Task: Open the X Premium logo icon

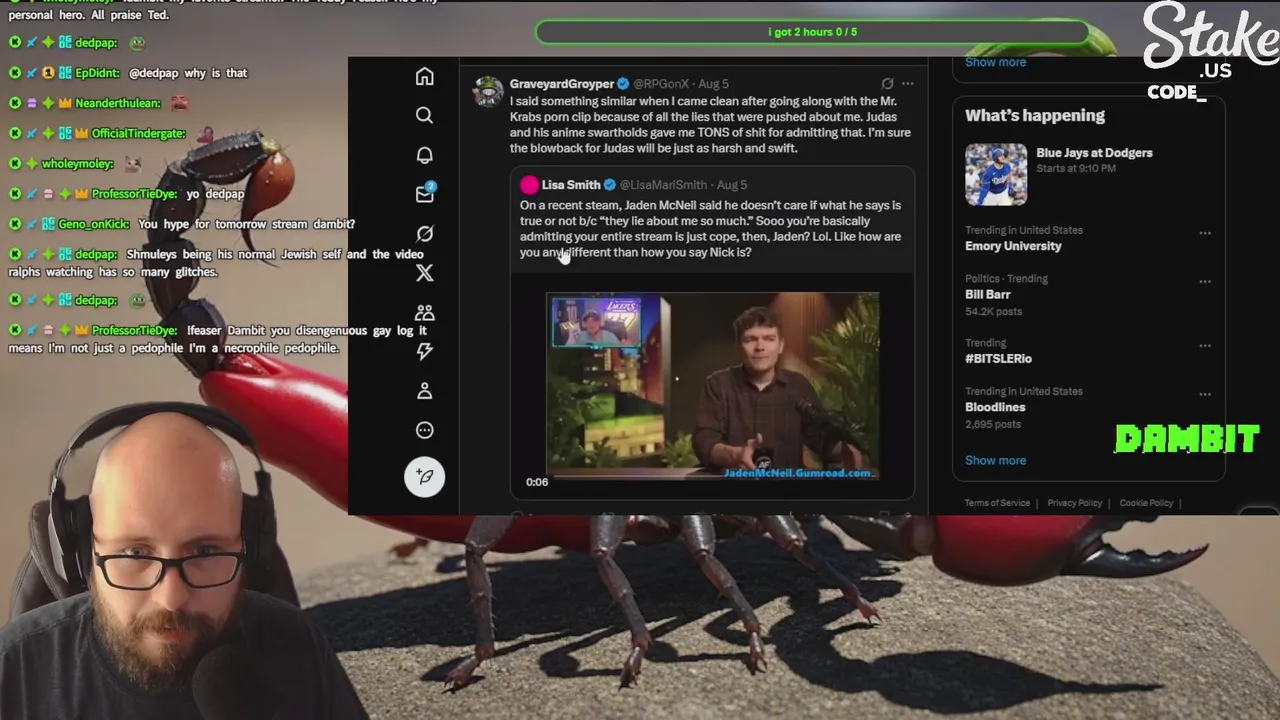Action: pos(425,273)
